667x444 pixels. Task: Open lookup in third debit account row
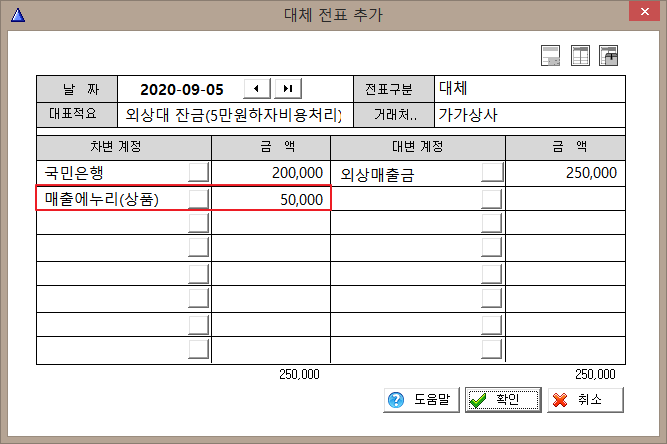(x=199, y=223)
